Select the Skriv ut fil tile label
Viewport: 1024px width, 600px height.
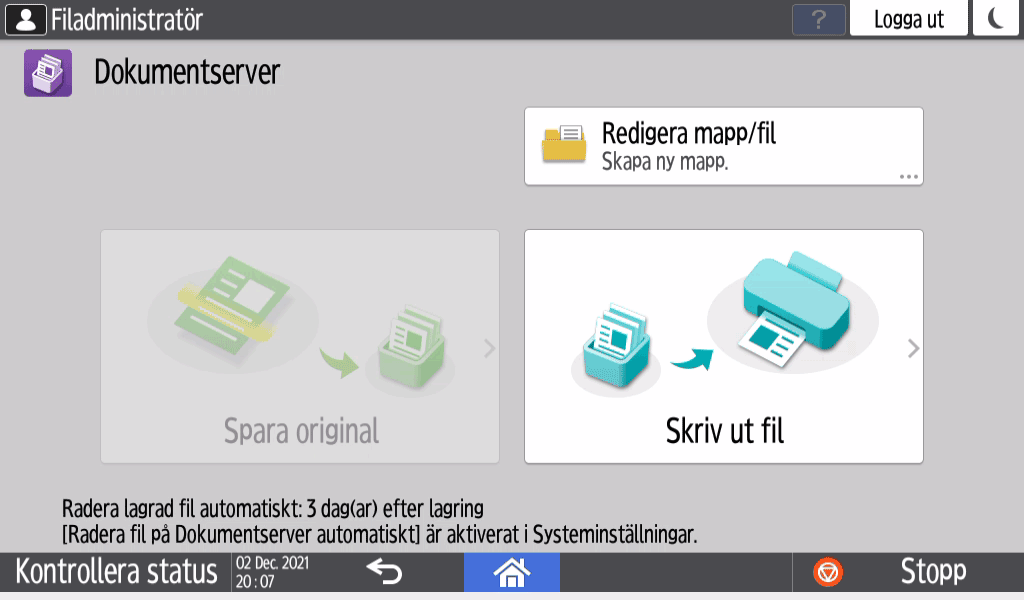[724, 431]
